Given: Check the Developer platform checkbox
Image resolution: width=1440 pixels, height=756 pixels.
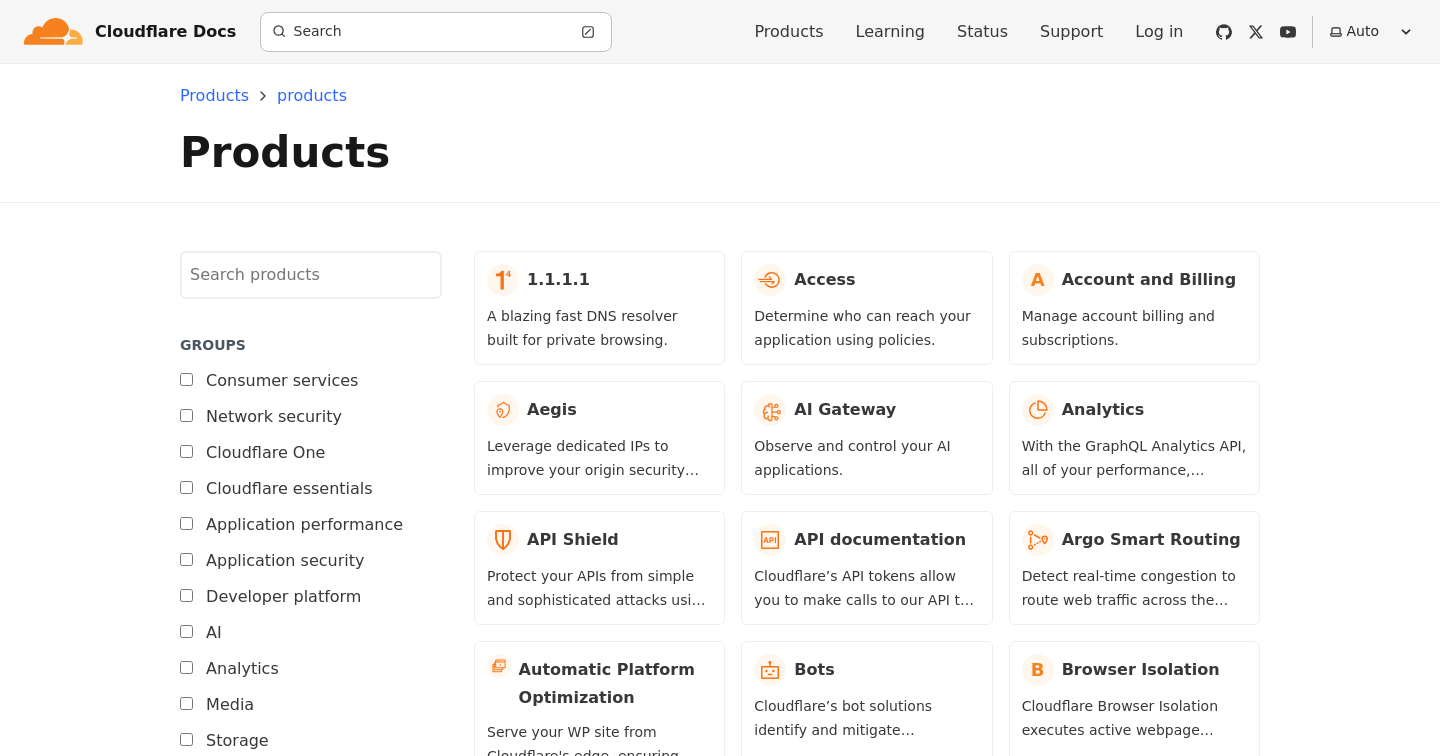Looking at the screenshot, I should pyautogui.click(x=187, y=596).
